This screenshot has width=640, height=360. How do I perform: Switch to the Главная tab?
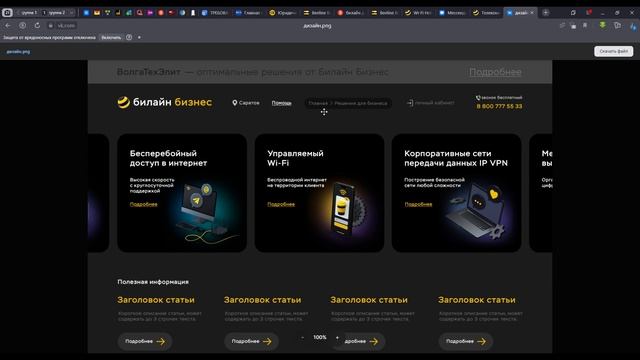[x=249, y=13]
